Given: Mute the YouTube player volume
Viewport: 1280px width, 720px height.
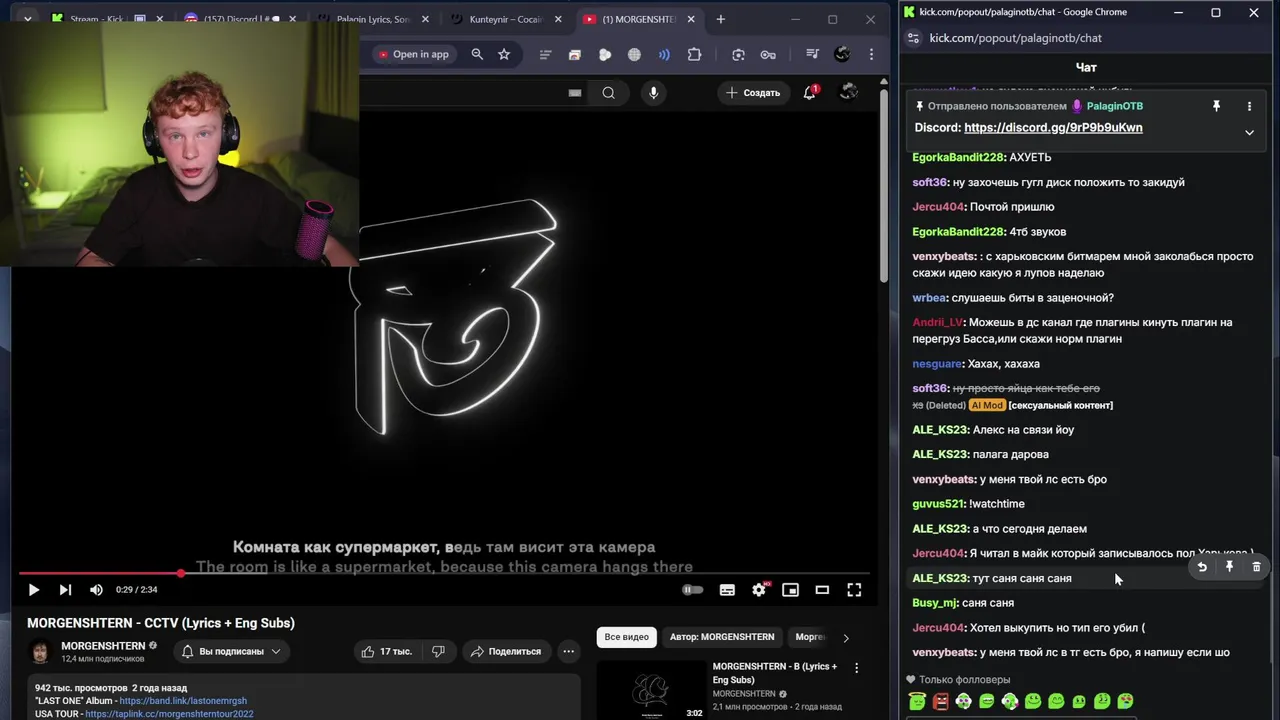Looking at the screenshot, I should pos(96,590).
